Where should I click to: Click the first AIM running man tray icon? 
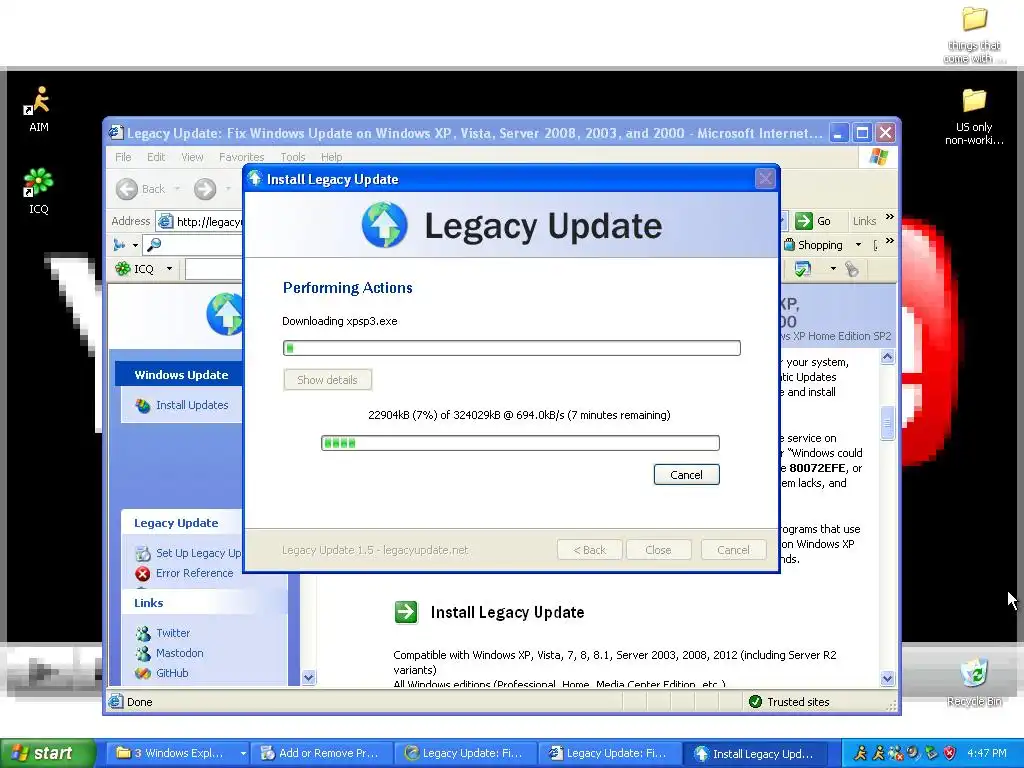(x=861, y=753)
